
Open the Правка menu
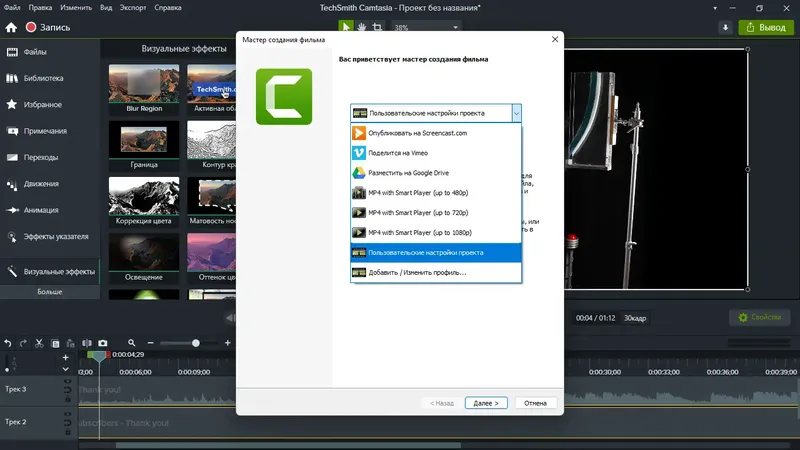click(x=40, y=8)
